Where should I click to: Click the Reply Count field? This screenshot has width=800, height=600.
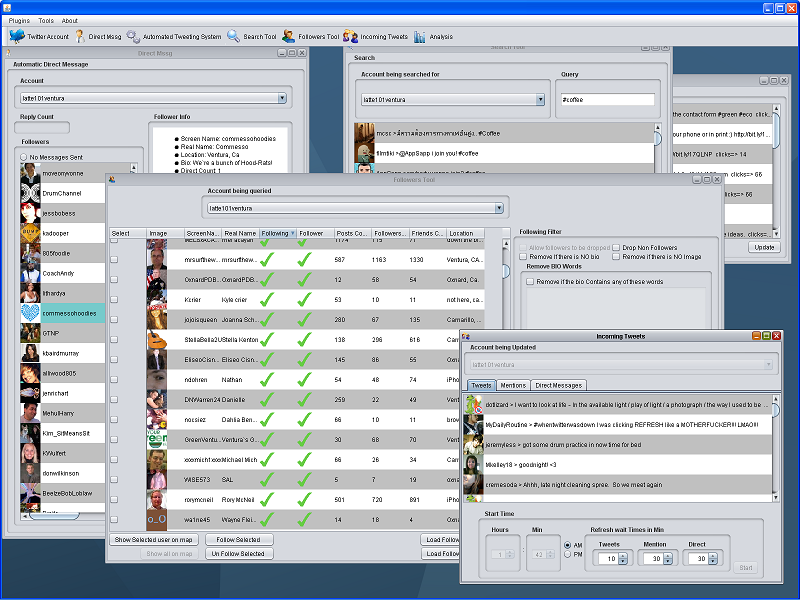(x=42, y=128)
